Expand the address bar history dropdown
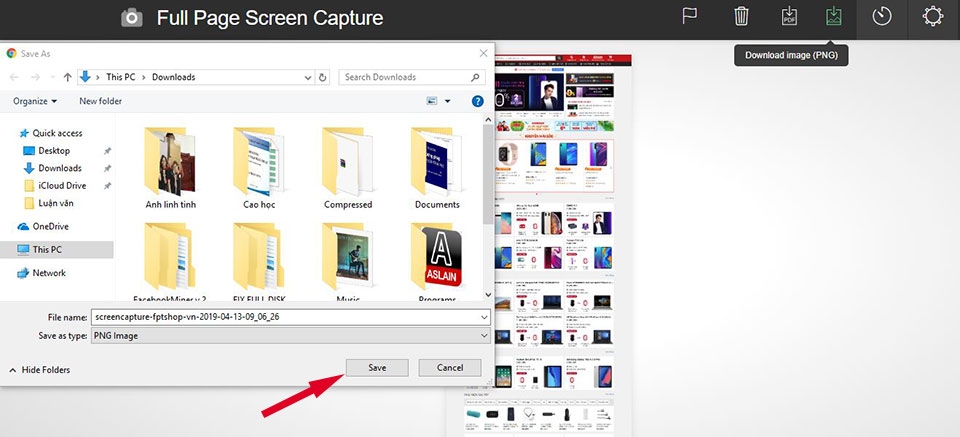Viewport: 960px width, 437px height. [x=308, y=78]
